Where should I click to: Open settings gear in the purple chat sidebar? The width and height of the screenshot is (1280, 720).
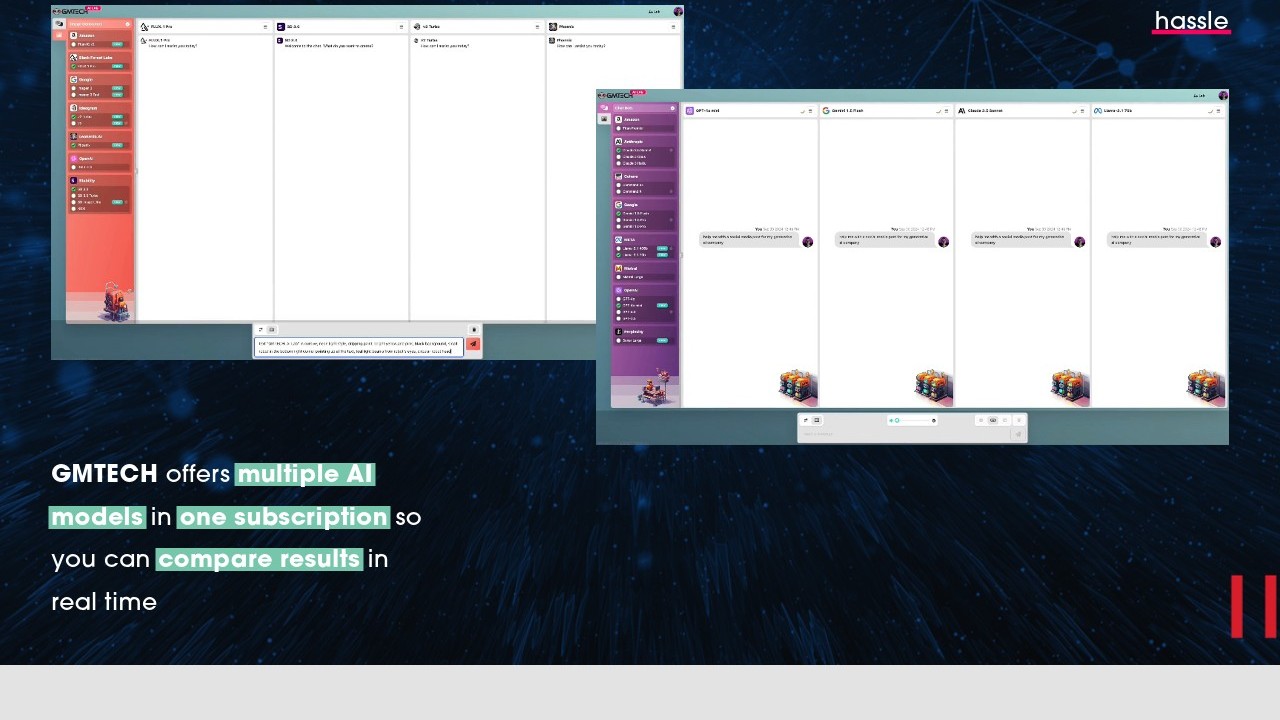pos(673,108)
